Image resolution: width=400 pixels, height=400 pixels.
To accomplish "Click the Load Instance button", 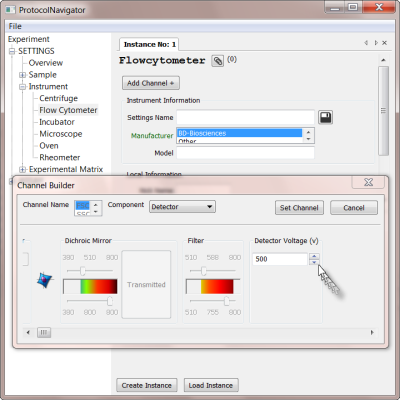I will tap(211, 385).
